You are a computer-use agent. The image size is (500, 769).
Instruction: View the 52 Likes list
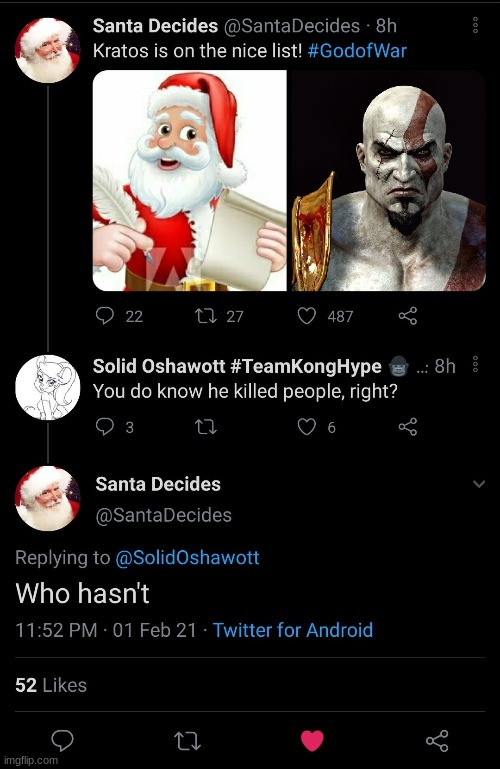point(51,685)
